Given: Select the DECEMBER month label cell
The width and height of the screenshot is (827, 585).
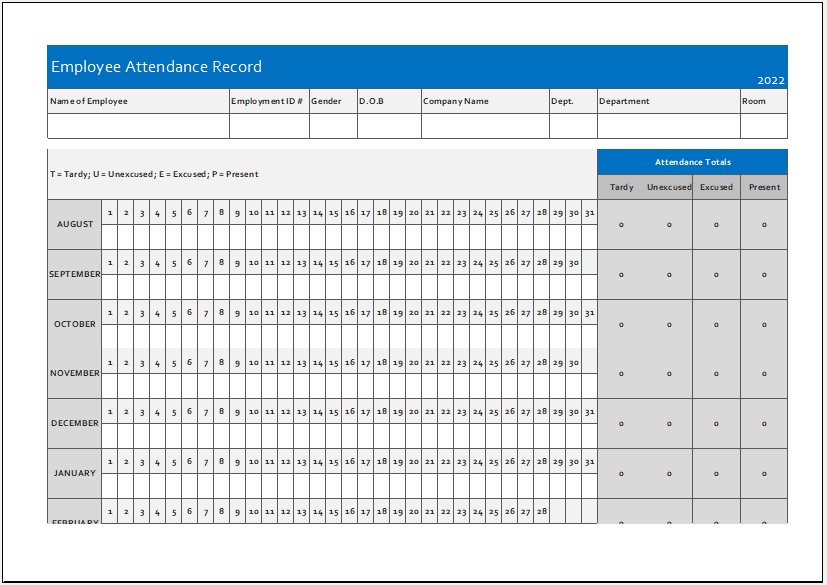Looking at the screenshot, I should 75,423.
